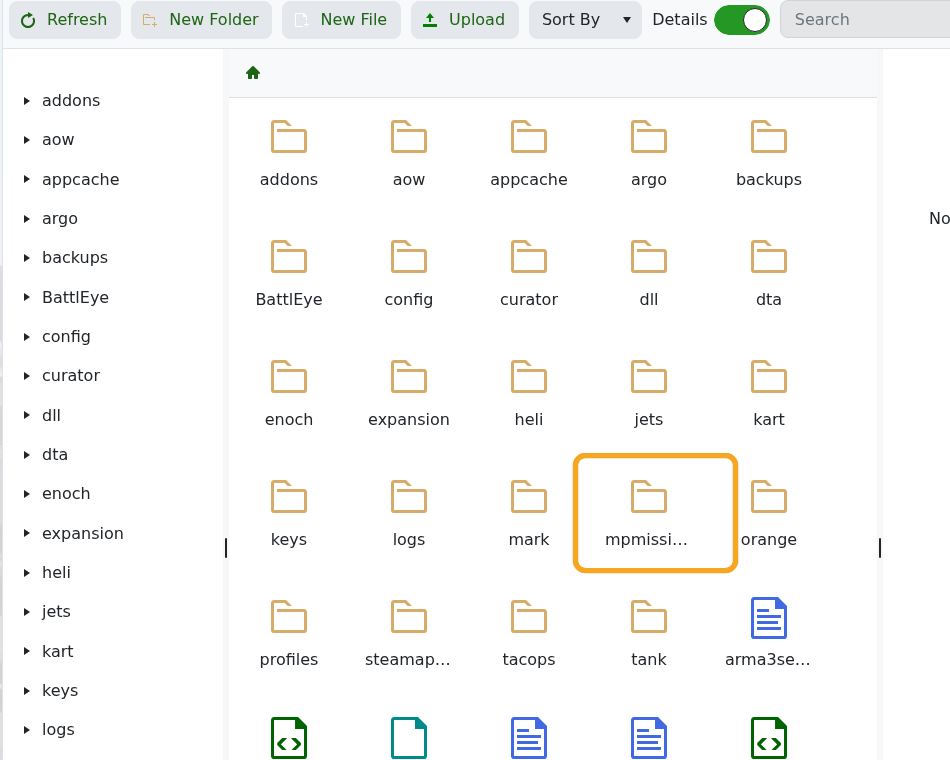
Task: Expand aow in the sidebar tree
Action: [x=27, y=140]
